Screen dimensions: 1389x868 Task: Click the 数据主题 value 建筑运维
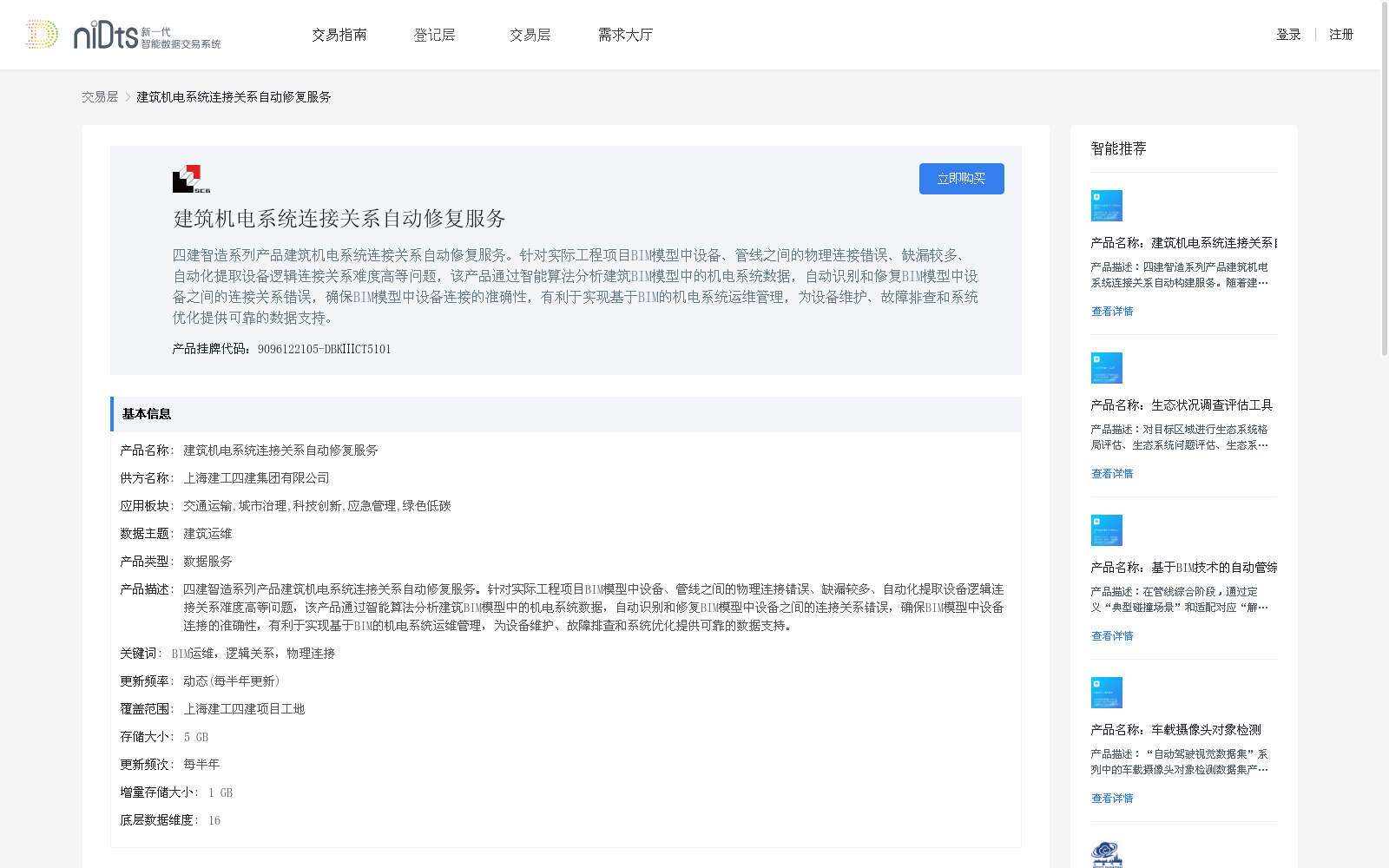click(x=207, y=534)
